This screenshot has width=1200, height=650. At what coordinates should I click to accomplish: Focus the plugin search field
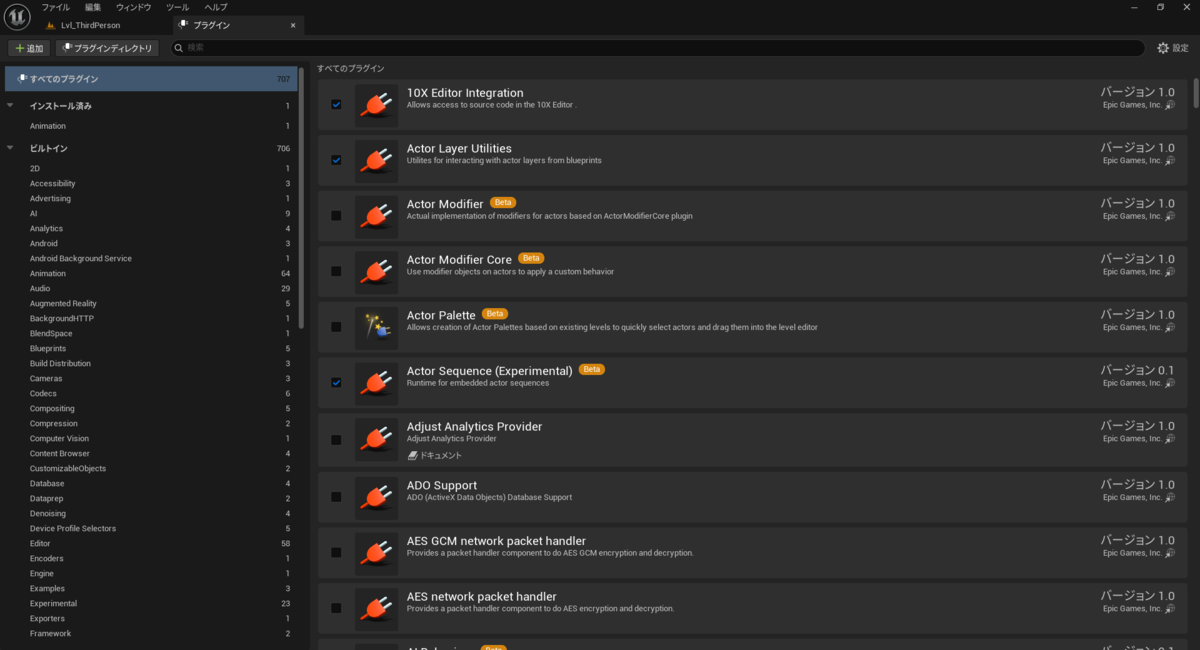657,48
